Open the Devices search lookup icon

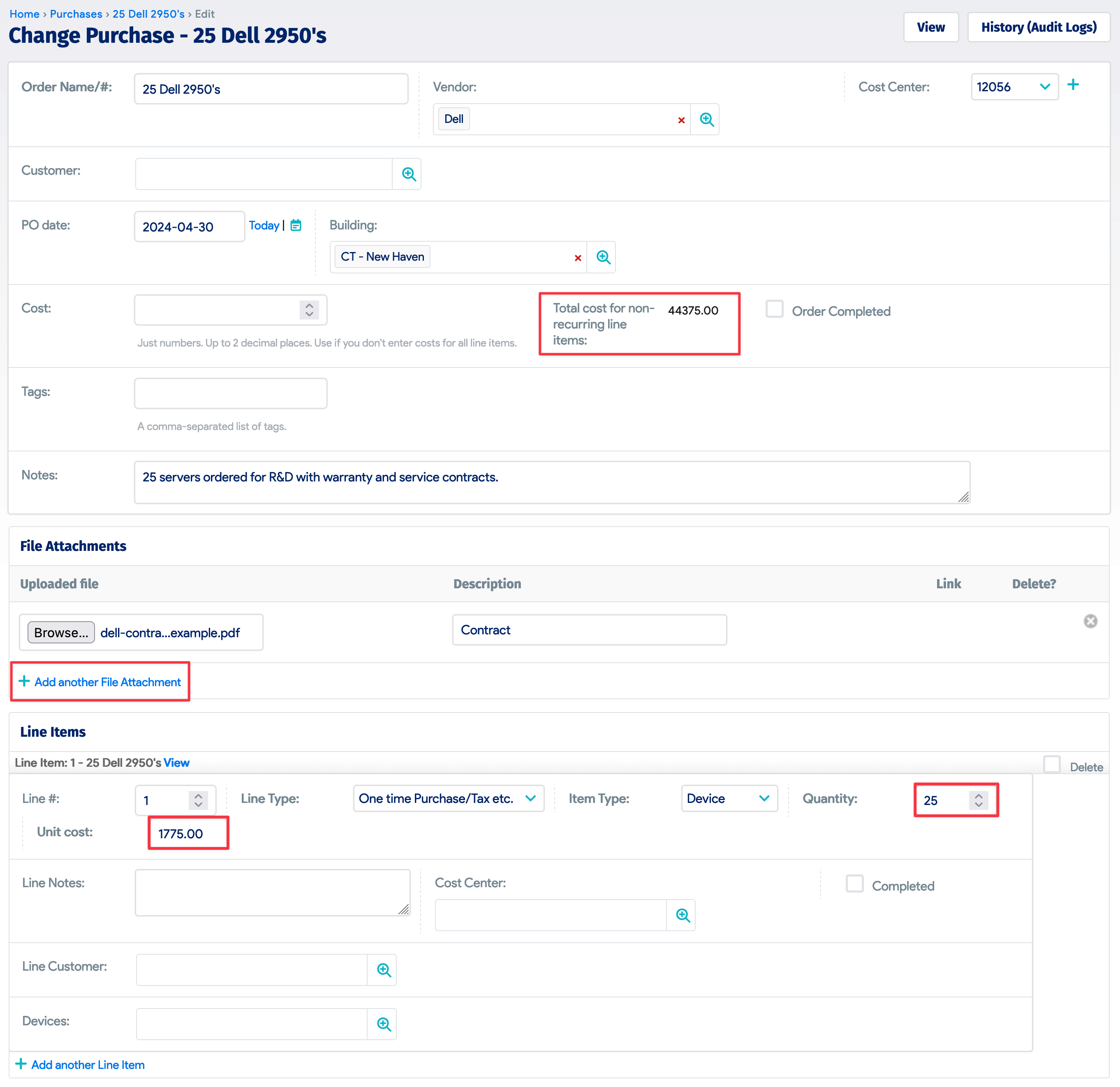(384, 1024)
